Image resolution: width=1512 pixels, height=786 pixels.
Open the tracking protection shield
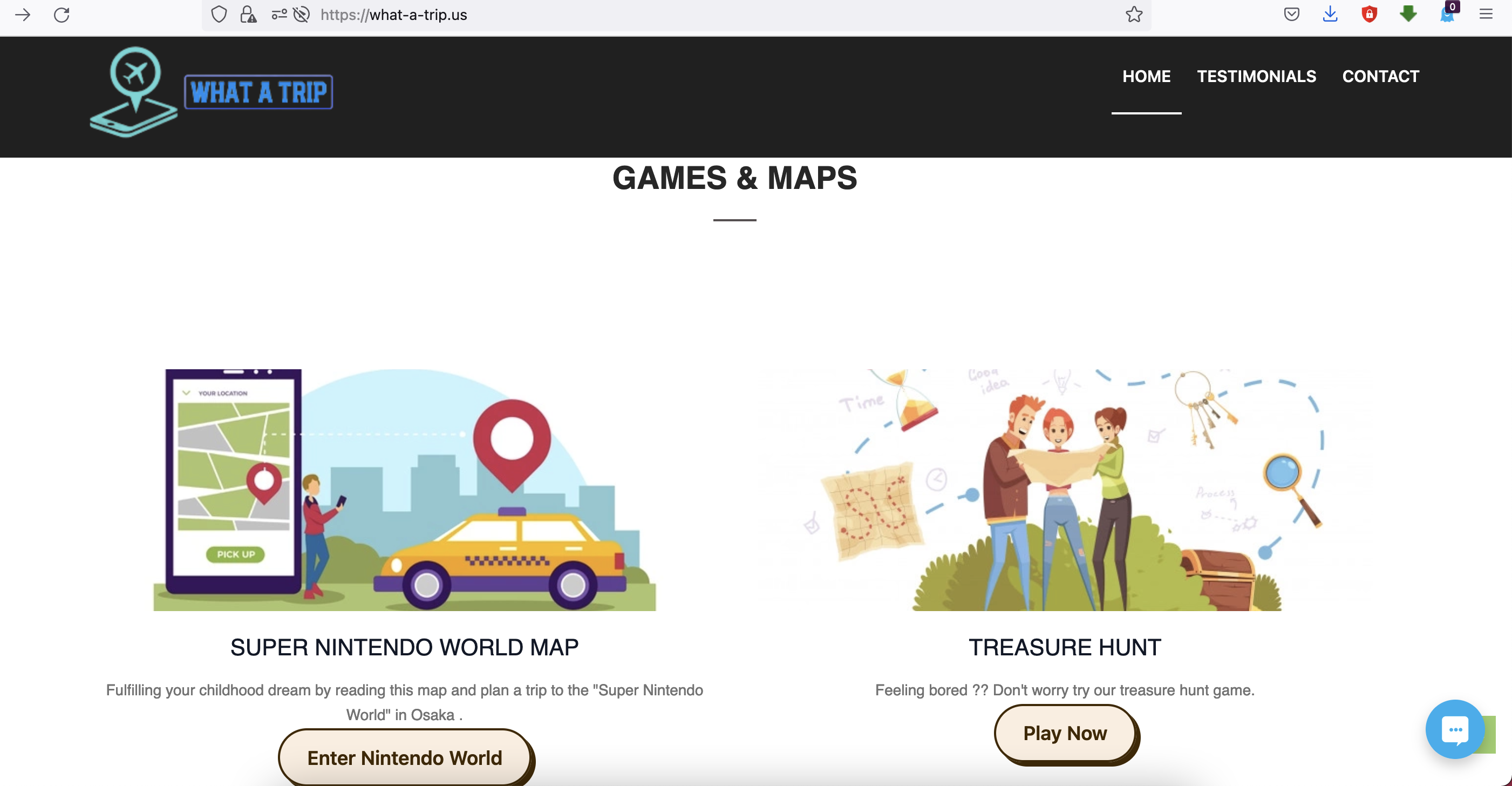point(219,15)
